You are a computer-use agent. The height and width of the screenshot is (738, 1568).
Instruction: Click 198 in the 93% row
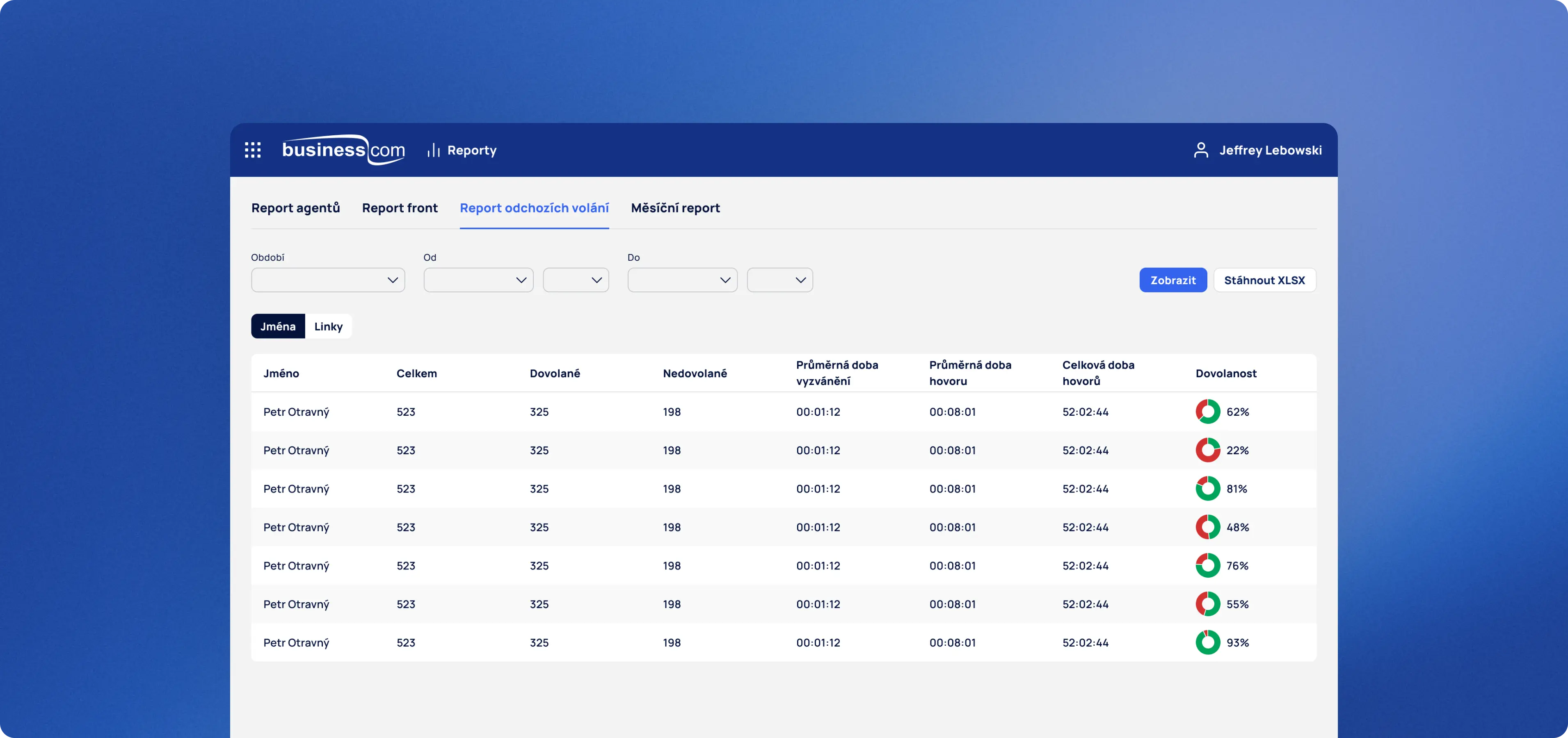pyautogui.click(x=672, y=642)
